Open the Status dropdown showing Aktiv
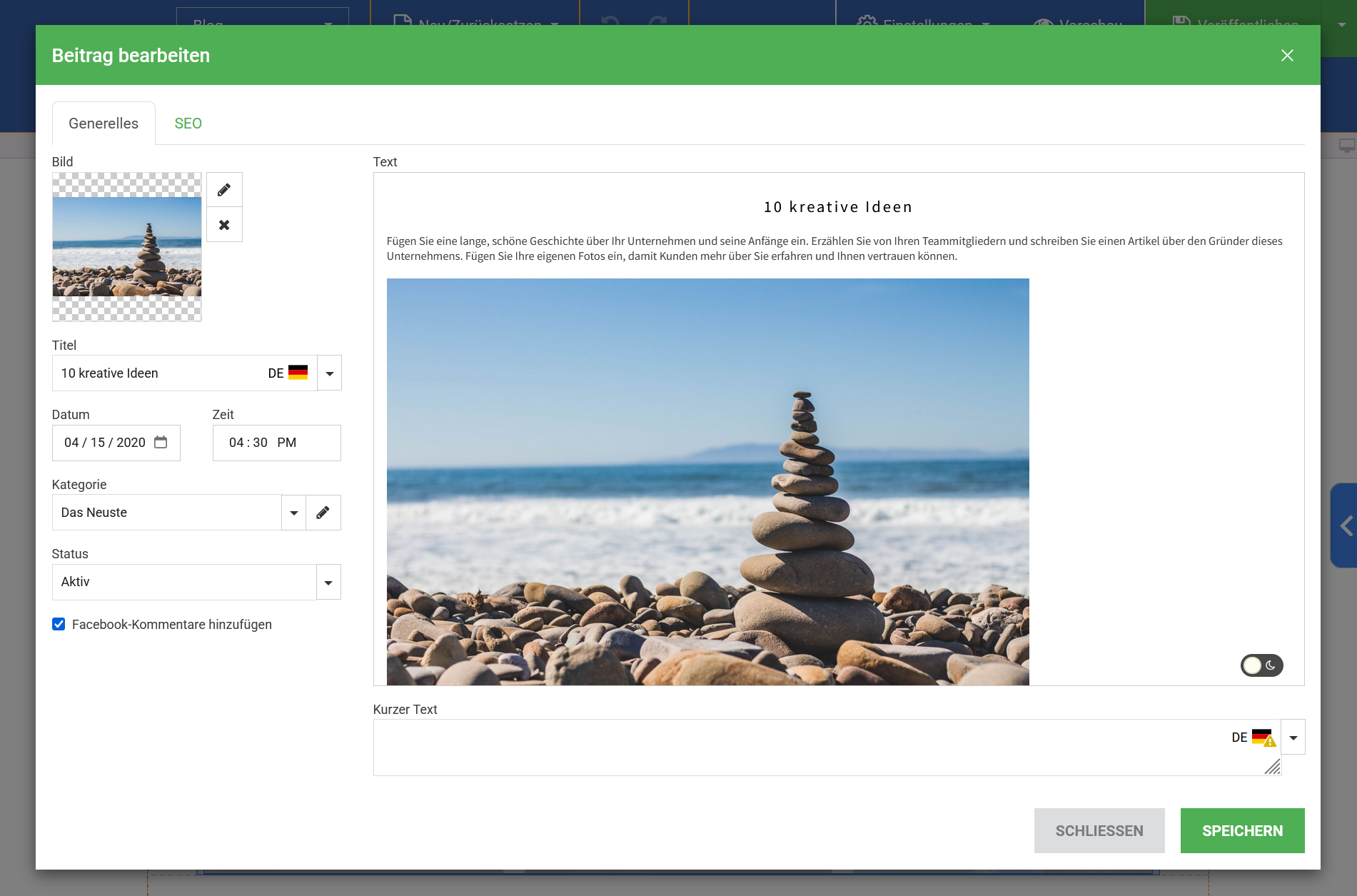The height and width of the screenshot is (896, 1357). (328, 583)
